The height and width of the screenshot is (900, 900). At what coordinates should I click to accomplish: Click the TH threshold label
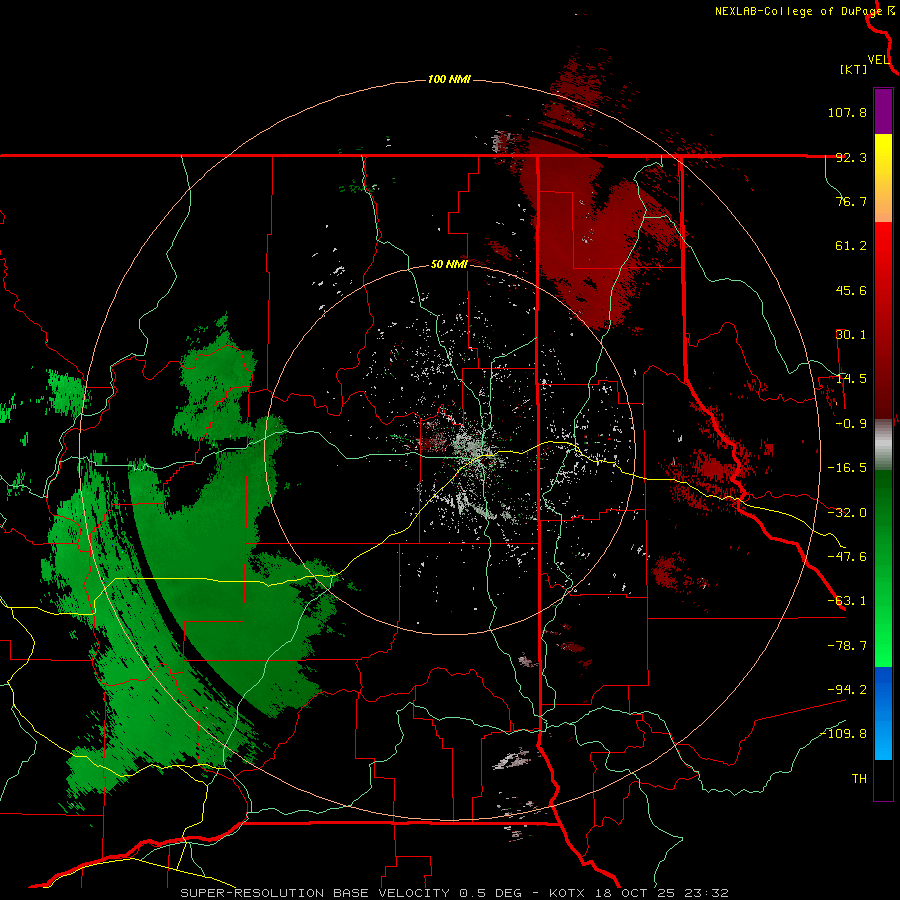point(859,779)
